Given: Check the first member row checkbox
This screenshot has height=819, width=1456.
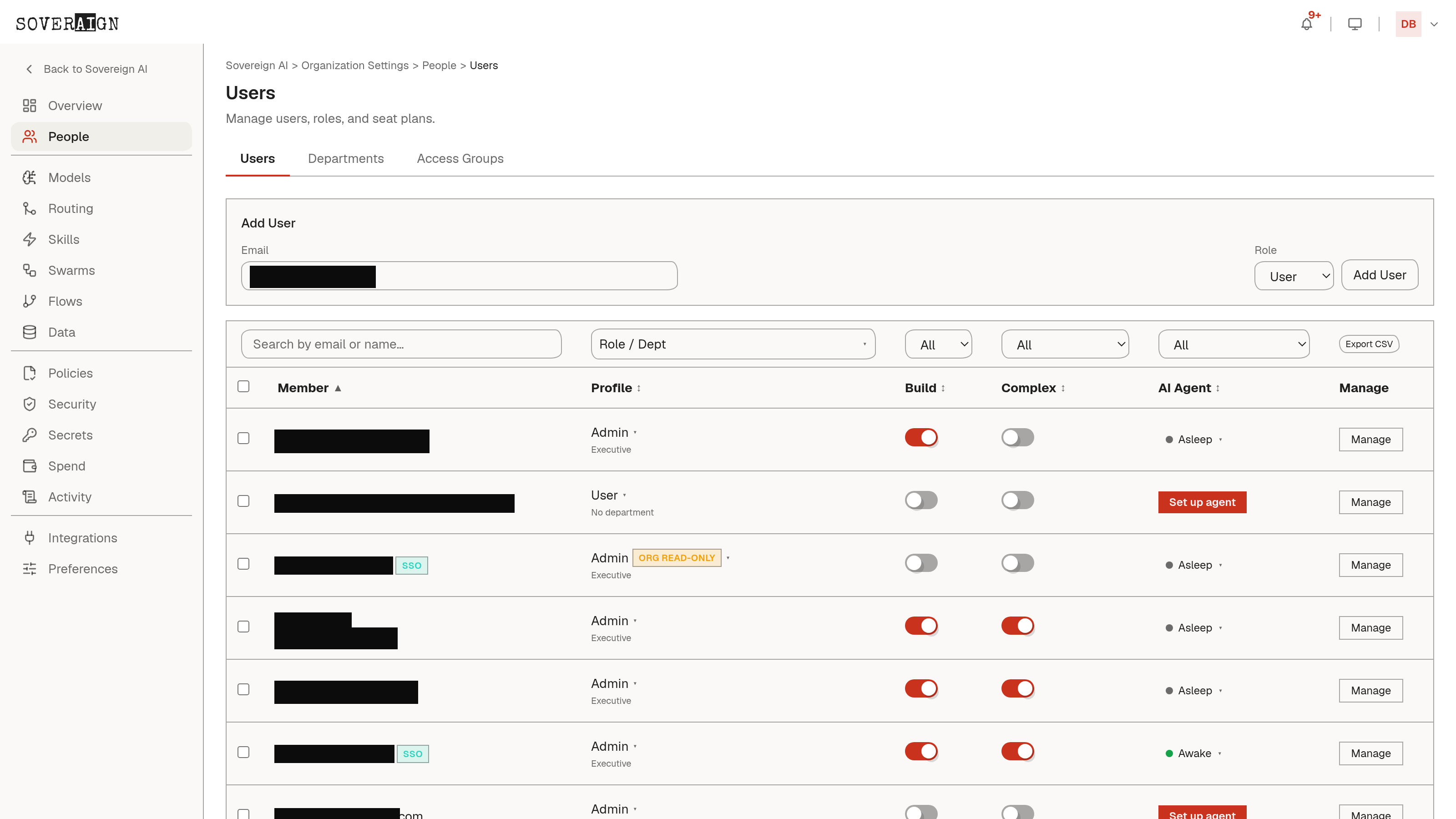Looking at the screenshot, I should pyautogui.click(x=243, y=439).
